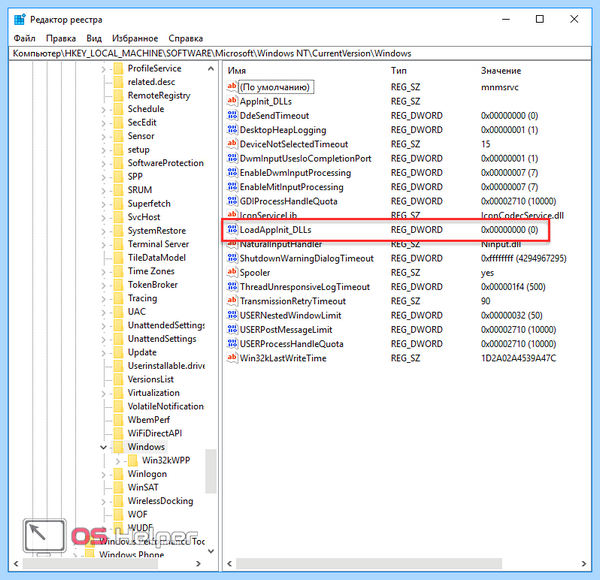Image resolution: width=600 pixels, height=580 pixels.
Task: Expand the Win32kWPP subkey
Action: [118, 461]
